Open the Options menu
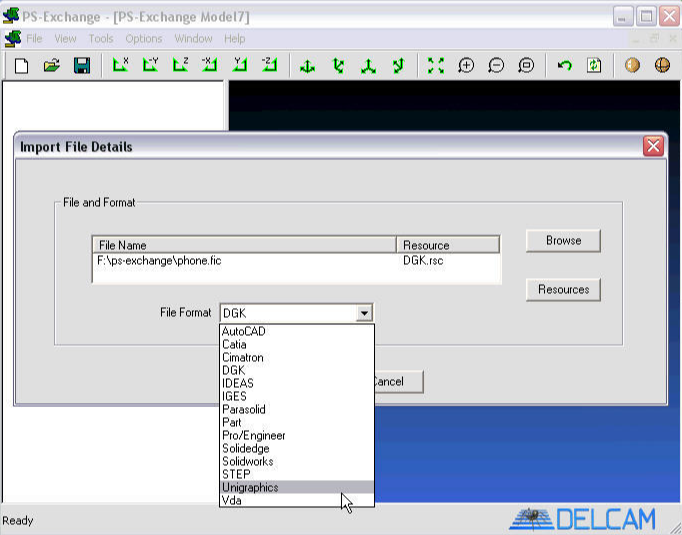 [144, 39]
